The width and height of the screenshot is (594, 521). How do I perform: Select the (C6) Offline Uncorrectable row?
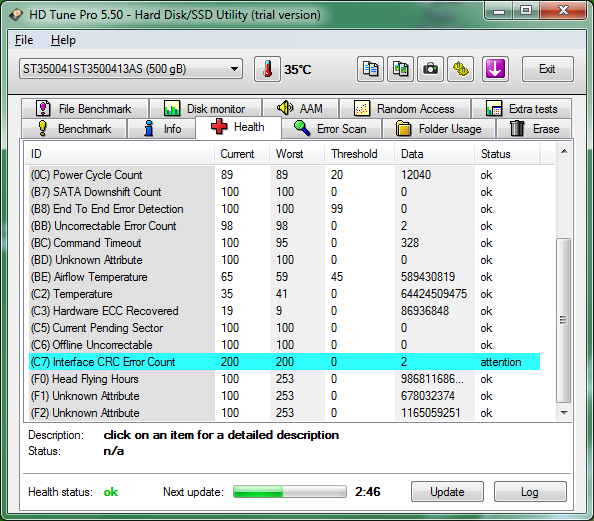pos(284,345)
